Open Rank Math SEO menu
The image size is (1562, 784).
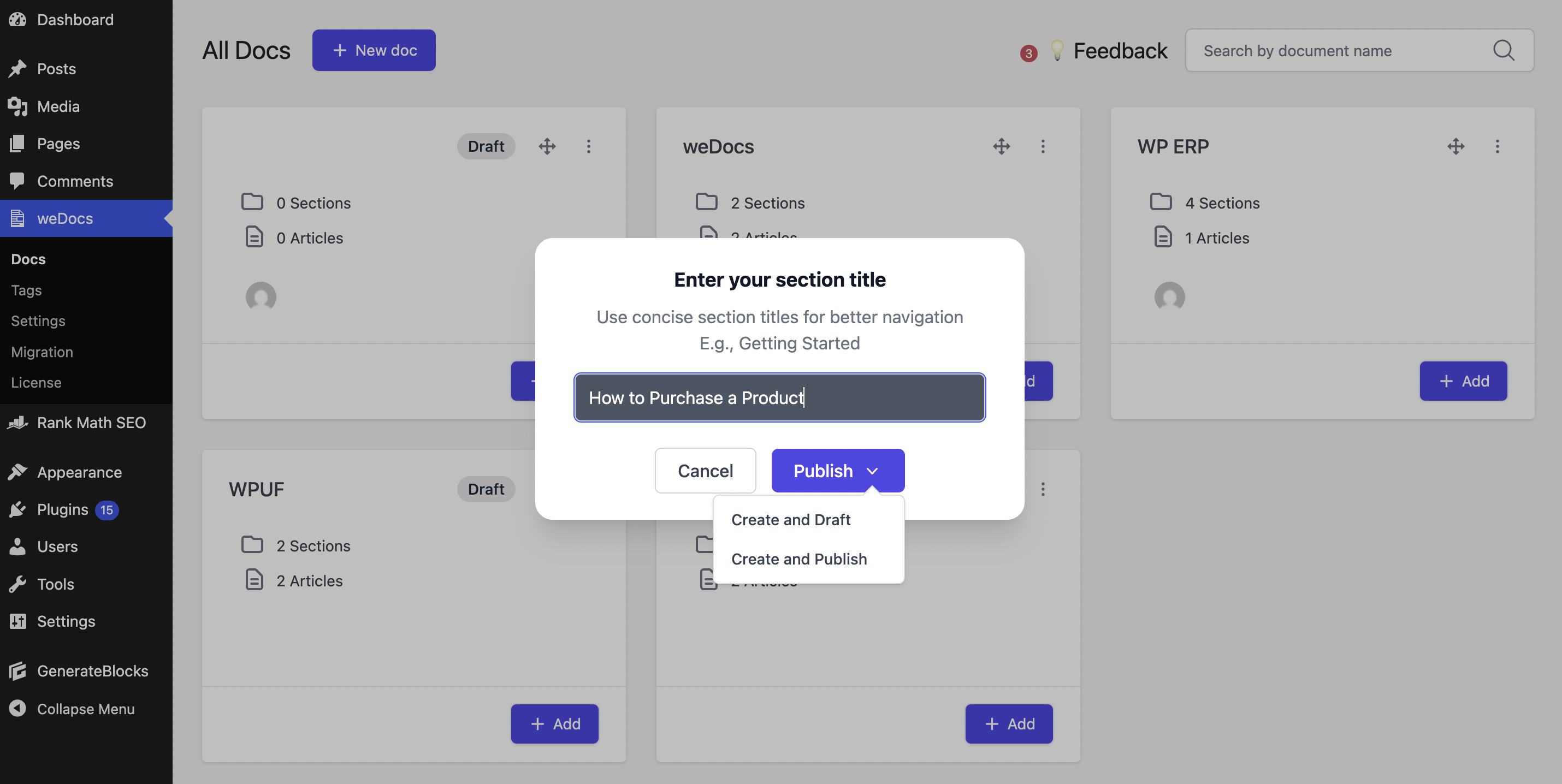click(x=91, y=423)
